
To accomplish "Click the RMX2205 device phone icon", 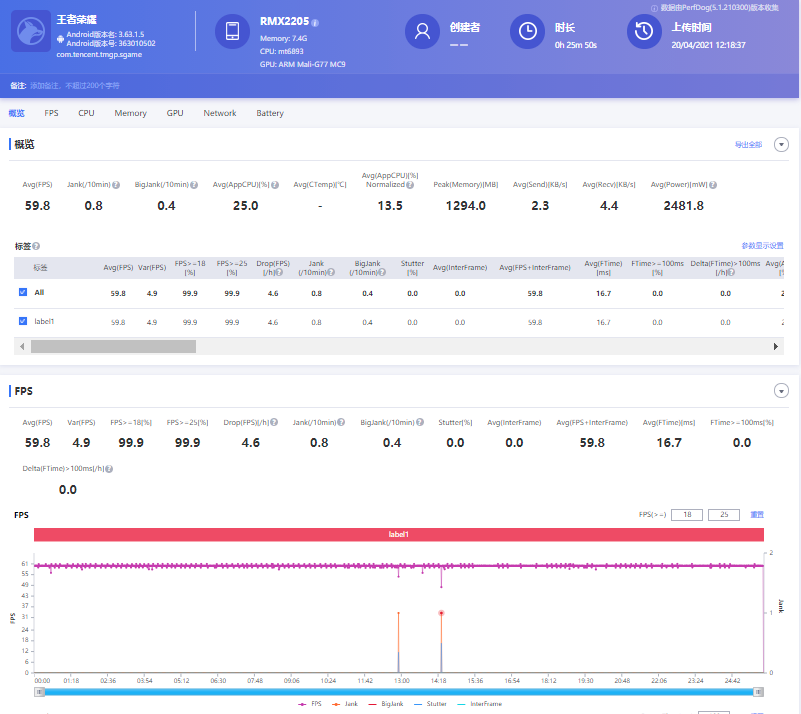I will coord(232,31).
